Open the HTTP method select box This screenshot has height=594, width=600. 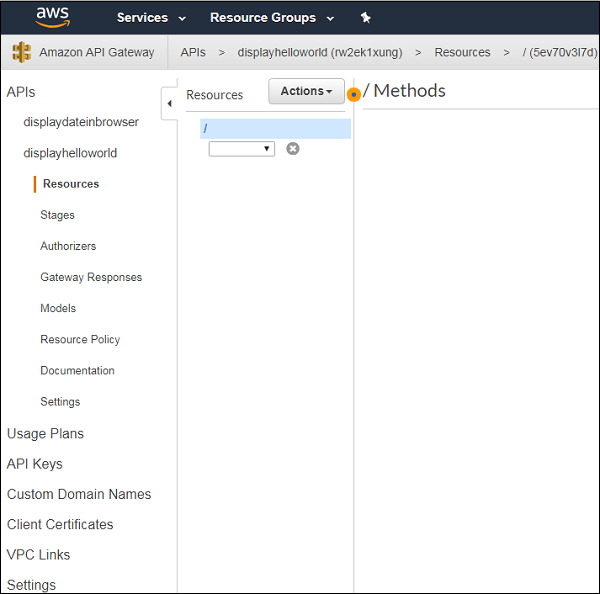tap(241, 148)
